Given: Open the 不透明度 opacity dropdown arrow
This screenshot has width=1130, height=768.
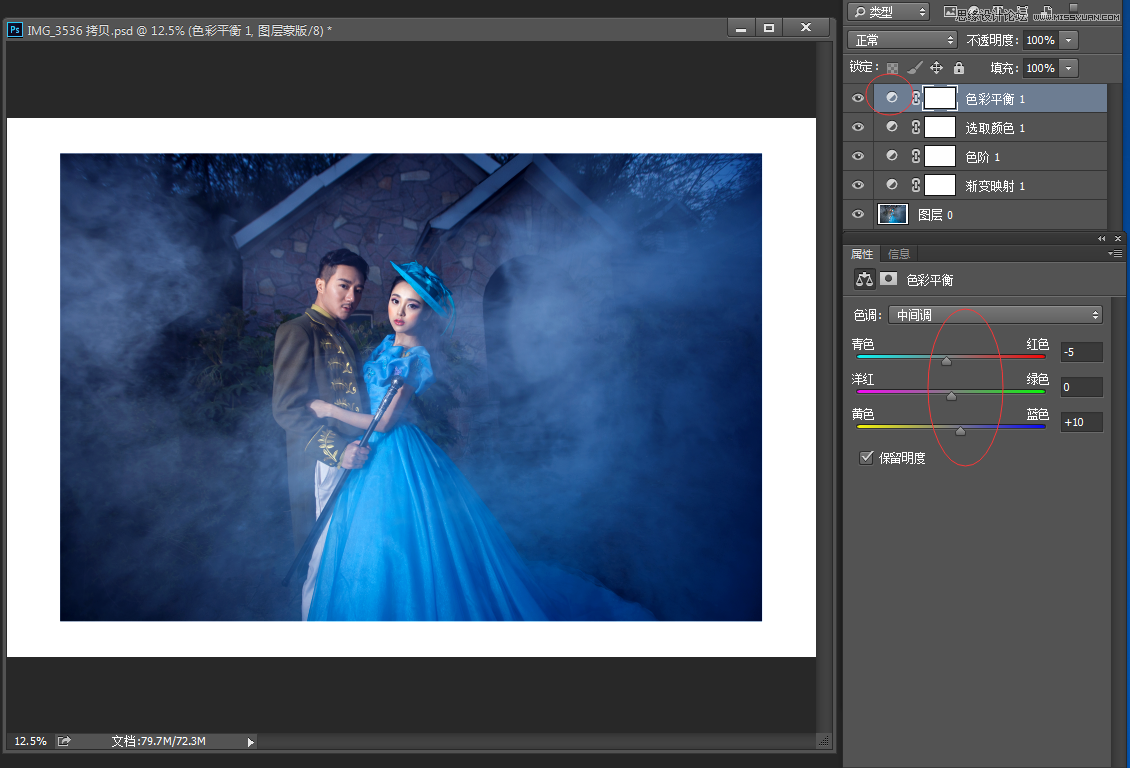Looking at the screenshot, I should (1069, 40).
